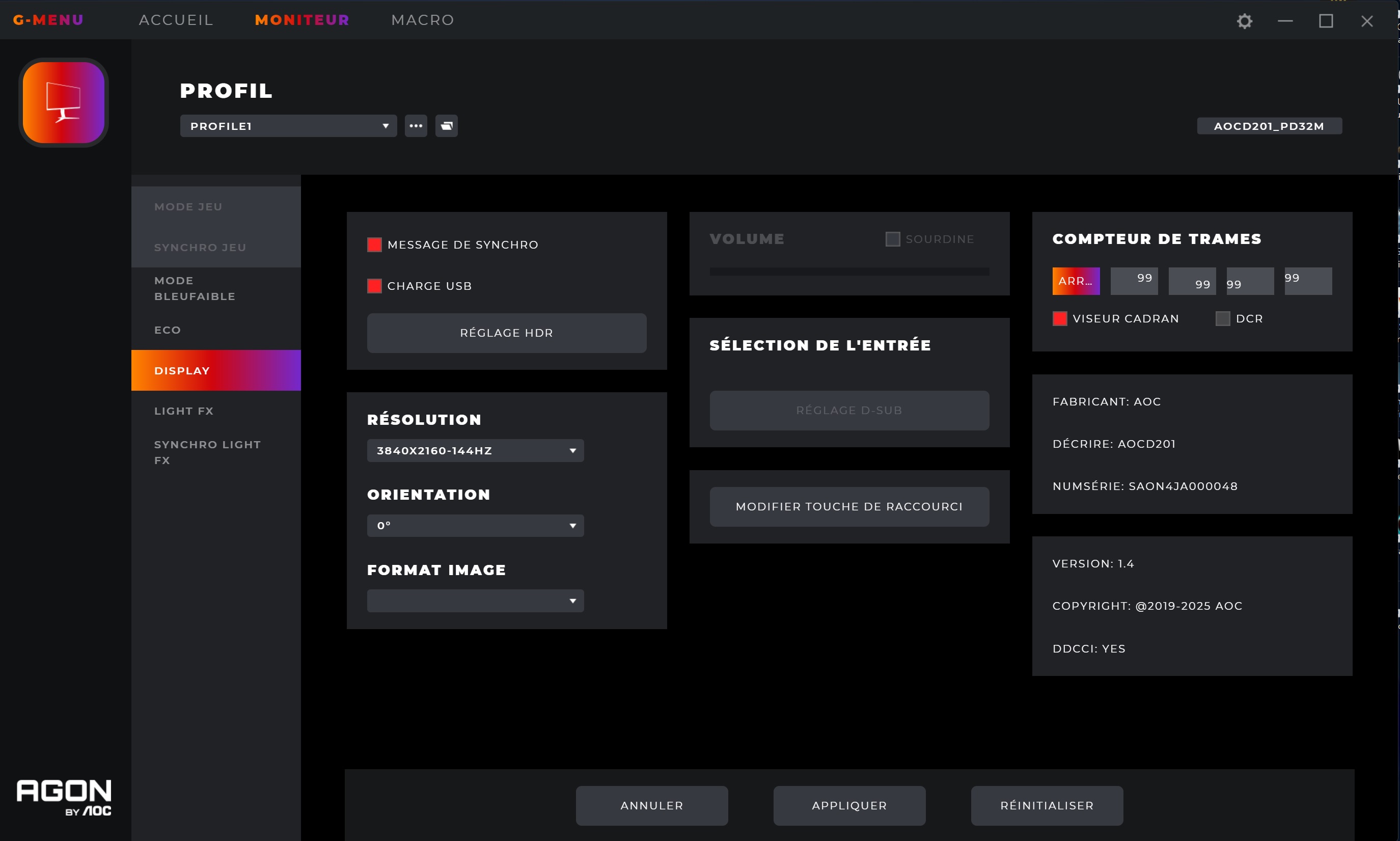Open the settings gear icon
The image size is (1400, 841).
1244,21
